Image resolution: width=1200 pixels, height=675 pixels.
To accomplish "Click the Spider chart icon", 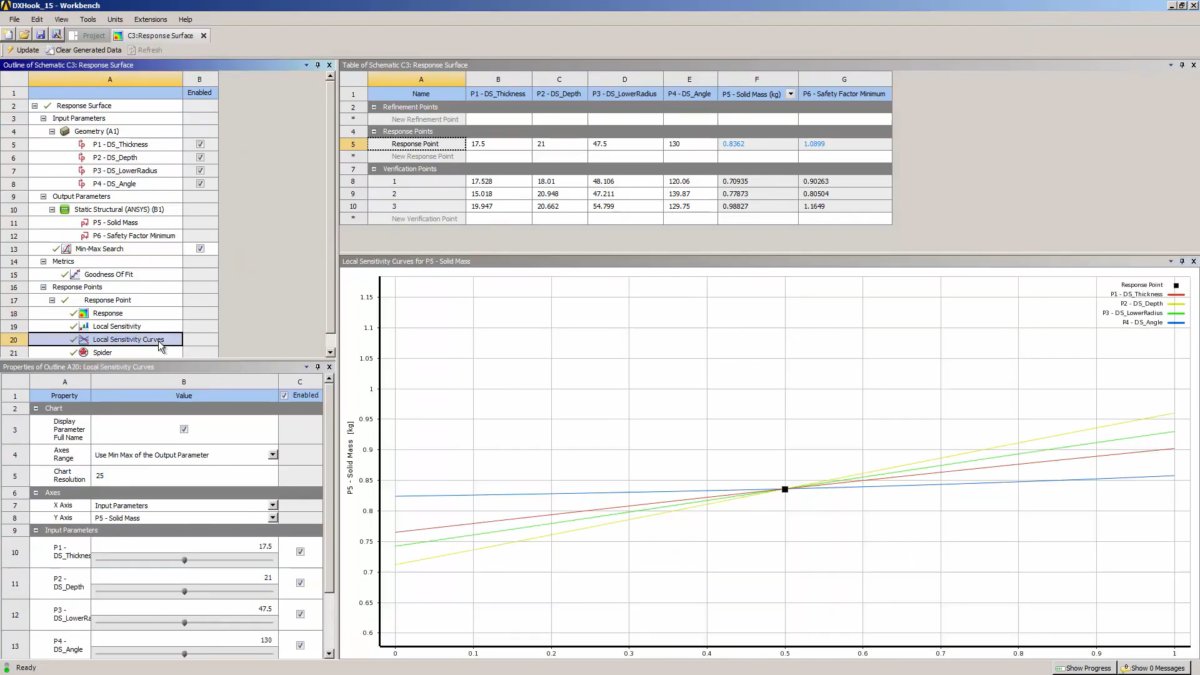I will pyautogui.click(x=84, y=353).
